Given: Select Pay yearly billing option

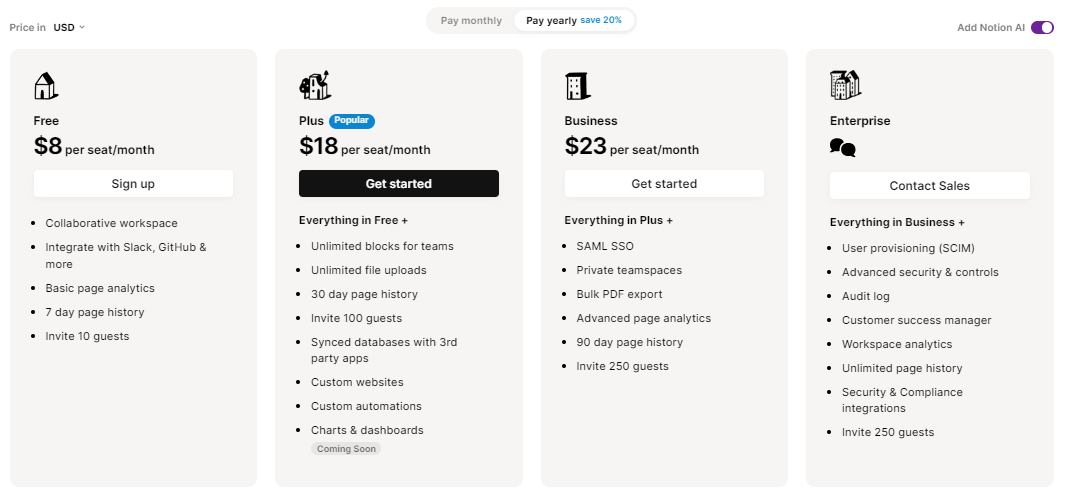Looking at the screenshot, I should click(574, 20).
